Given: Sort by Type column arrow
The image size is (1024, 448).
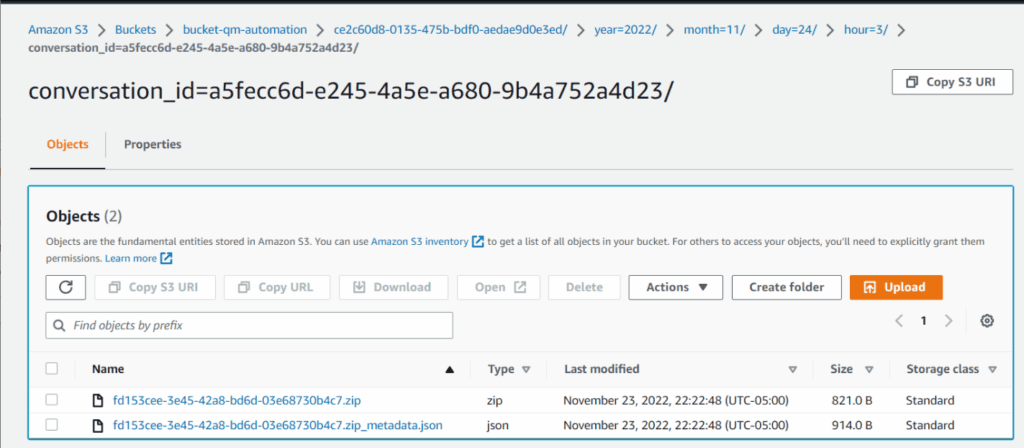Looking at the screenshot, I should tap(526, 369).
